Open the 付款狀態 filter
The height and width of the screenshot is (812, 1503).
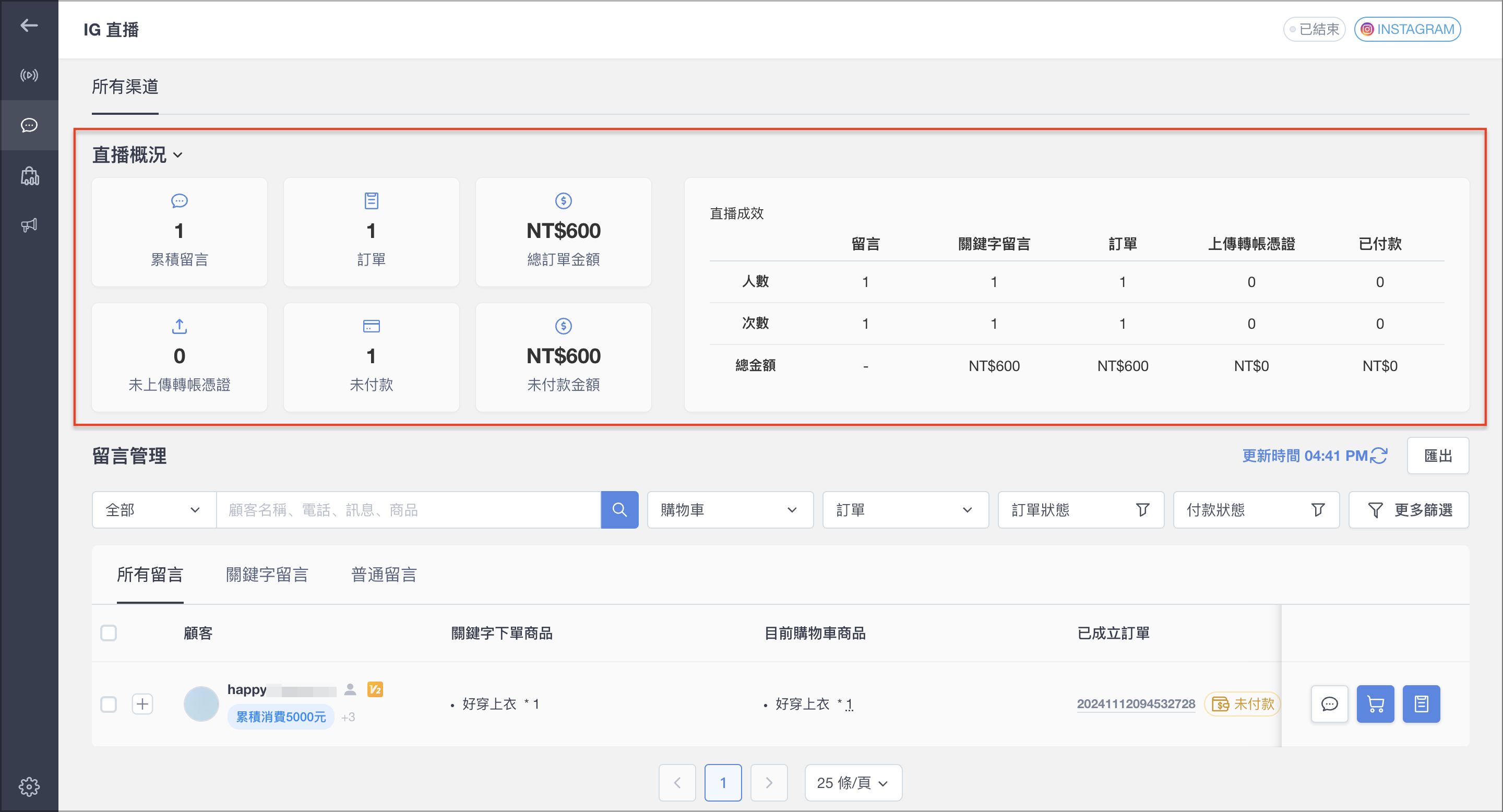[1256, 510]
